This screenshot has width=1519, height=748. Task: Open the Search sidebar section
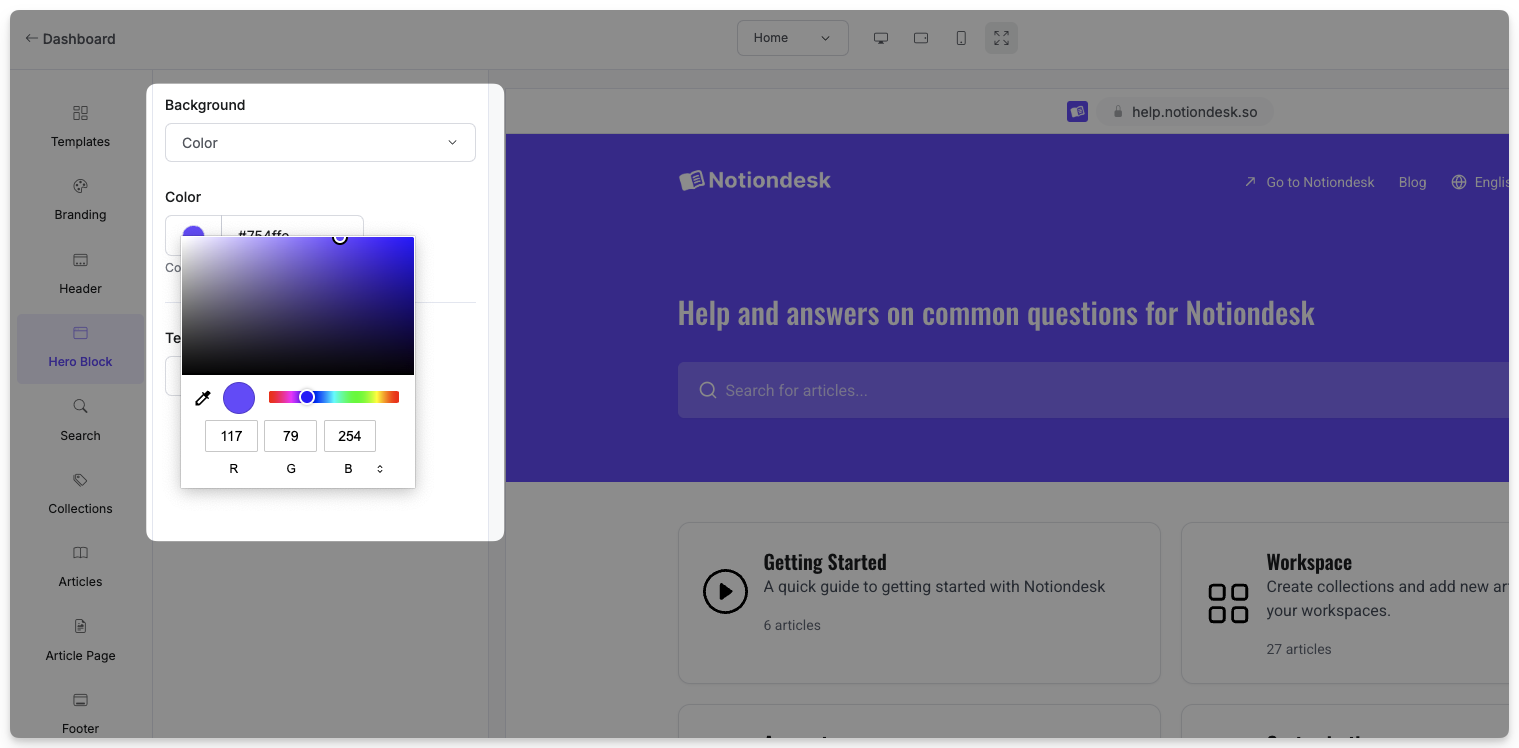coord(80,421)
